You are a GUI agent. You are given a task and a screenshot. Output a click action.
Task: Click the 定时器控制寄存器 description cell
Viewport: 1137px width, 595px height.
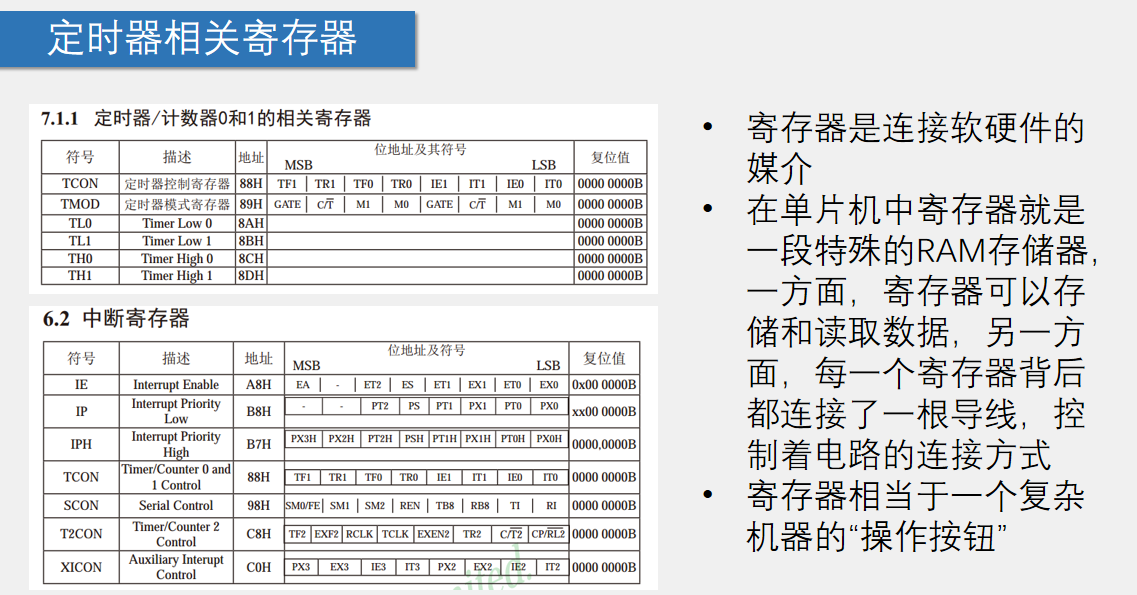(177, 183)
